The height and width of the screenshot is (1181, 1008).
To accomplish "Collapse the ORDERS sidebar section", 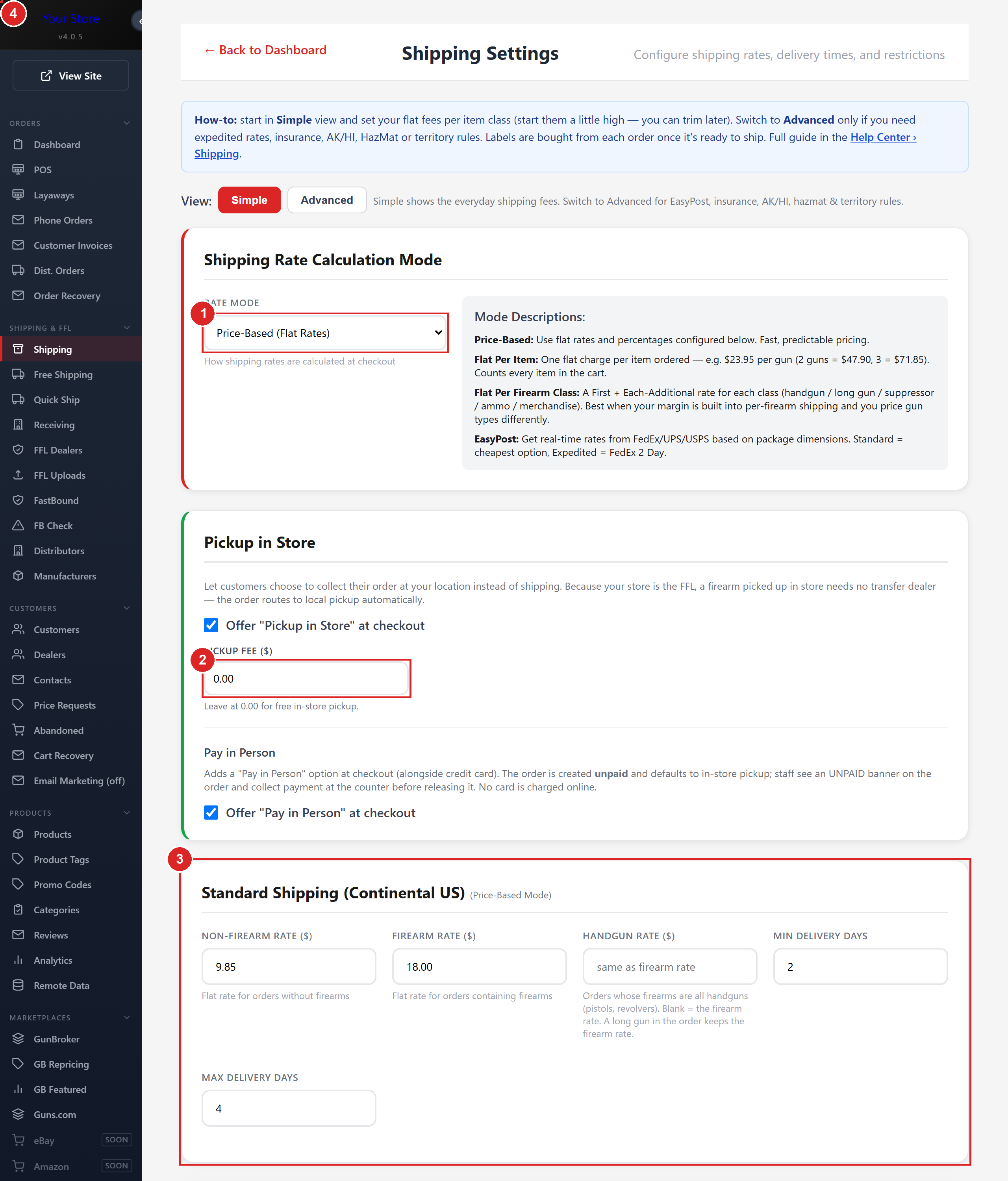I will click(x=126, y=123).
